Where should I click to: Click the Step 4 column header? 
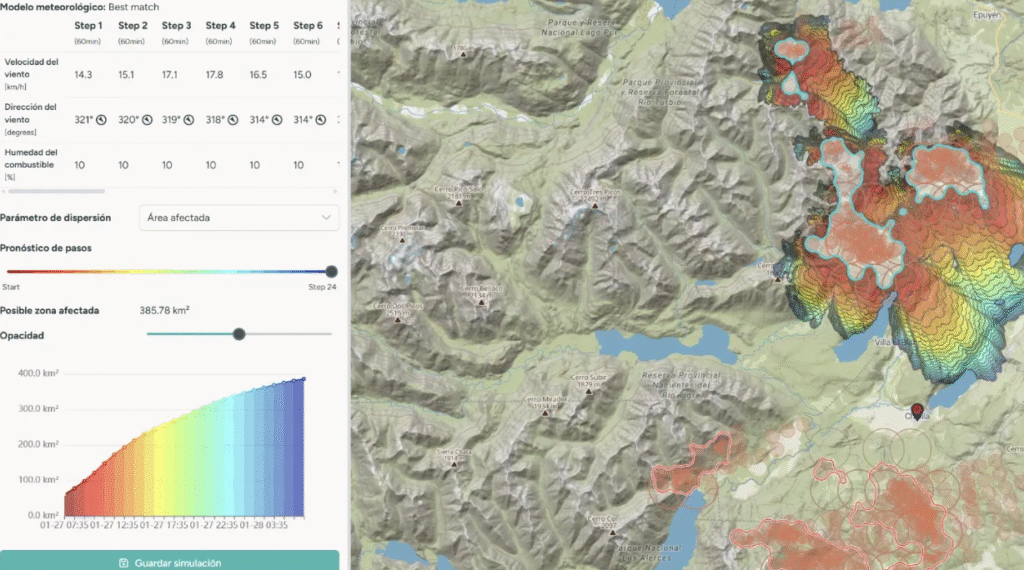coord(220,25)
